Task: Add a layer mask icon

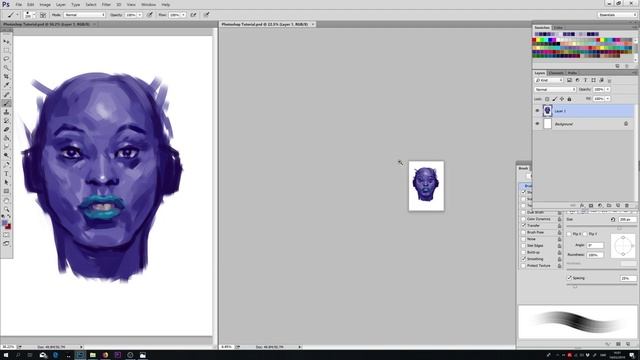Action: pyautogui.click(x=591, y=205)
